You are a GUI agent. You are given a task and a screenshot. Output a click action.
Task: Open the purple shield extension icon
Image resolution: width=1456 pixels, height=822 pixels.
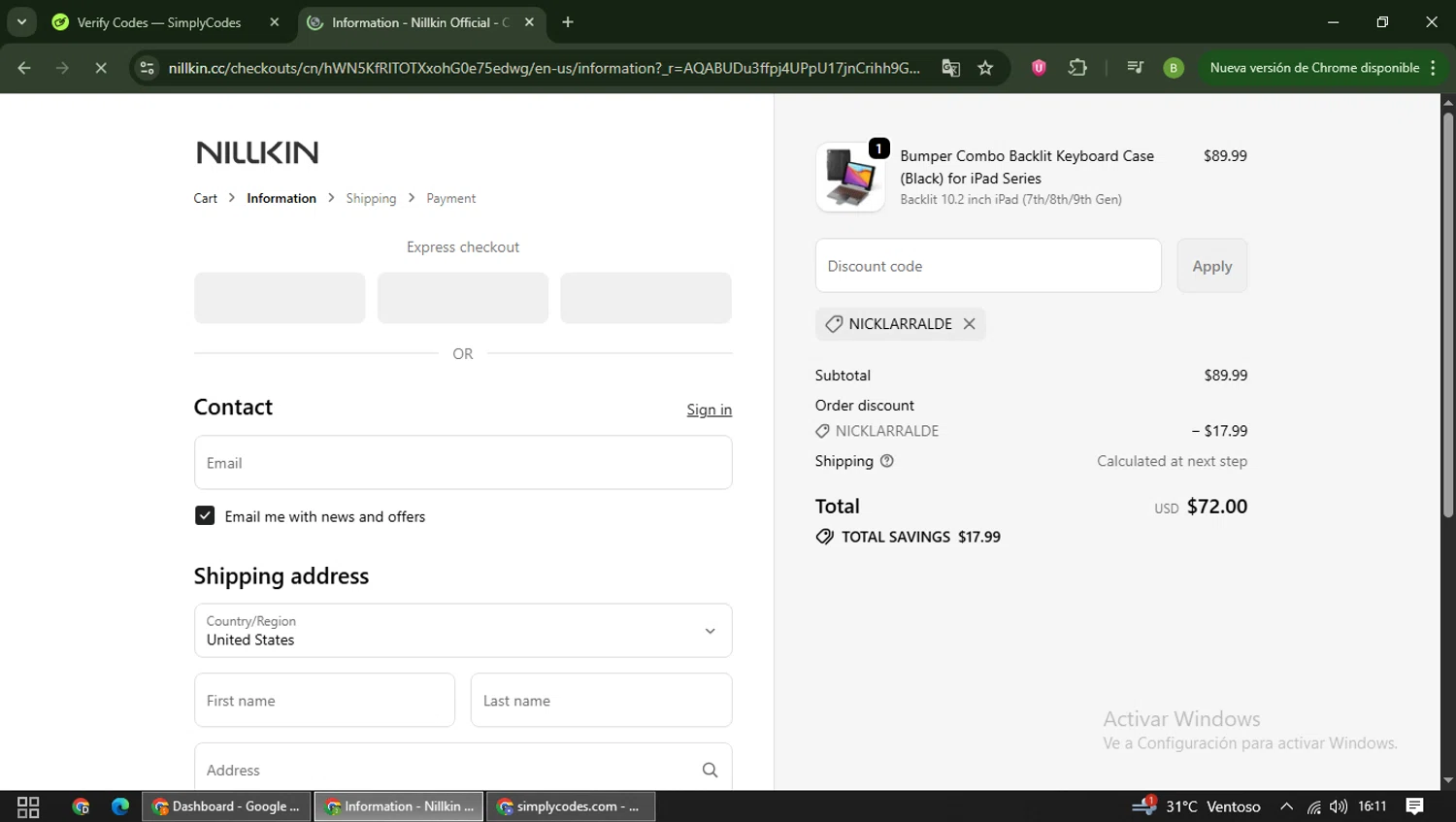click(1039, 68)
